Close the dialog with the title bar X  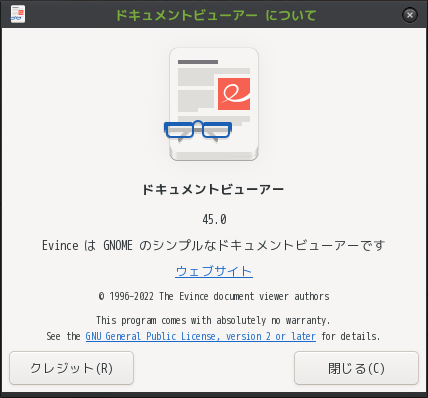(410, 15)
